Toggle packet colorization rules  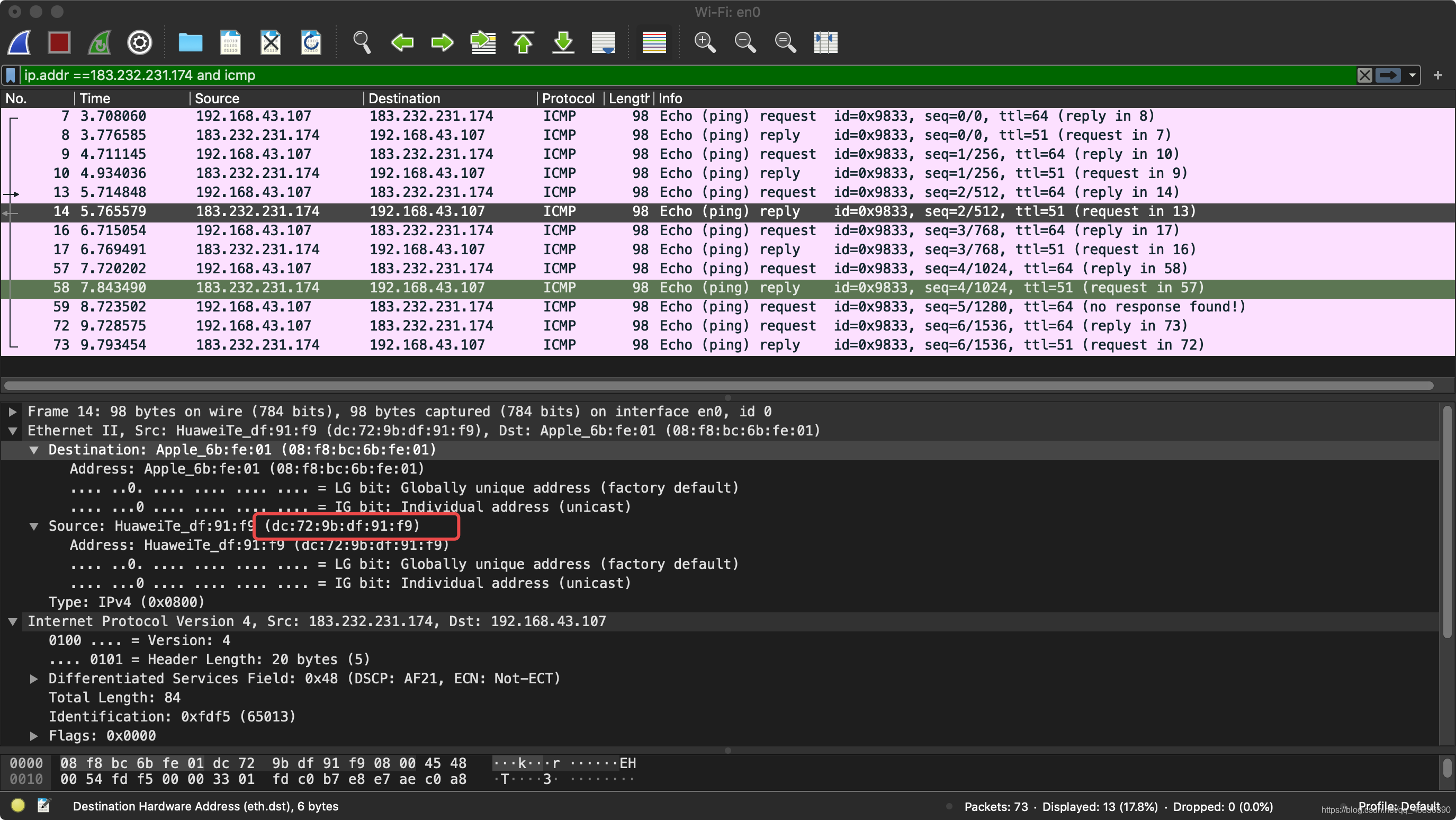(x=654, y=42)
